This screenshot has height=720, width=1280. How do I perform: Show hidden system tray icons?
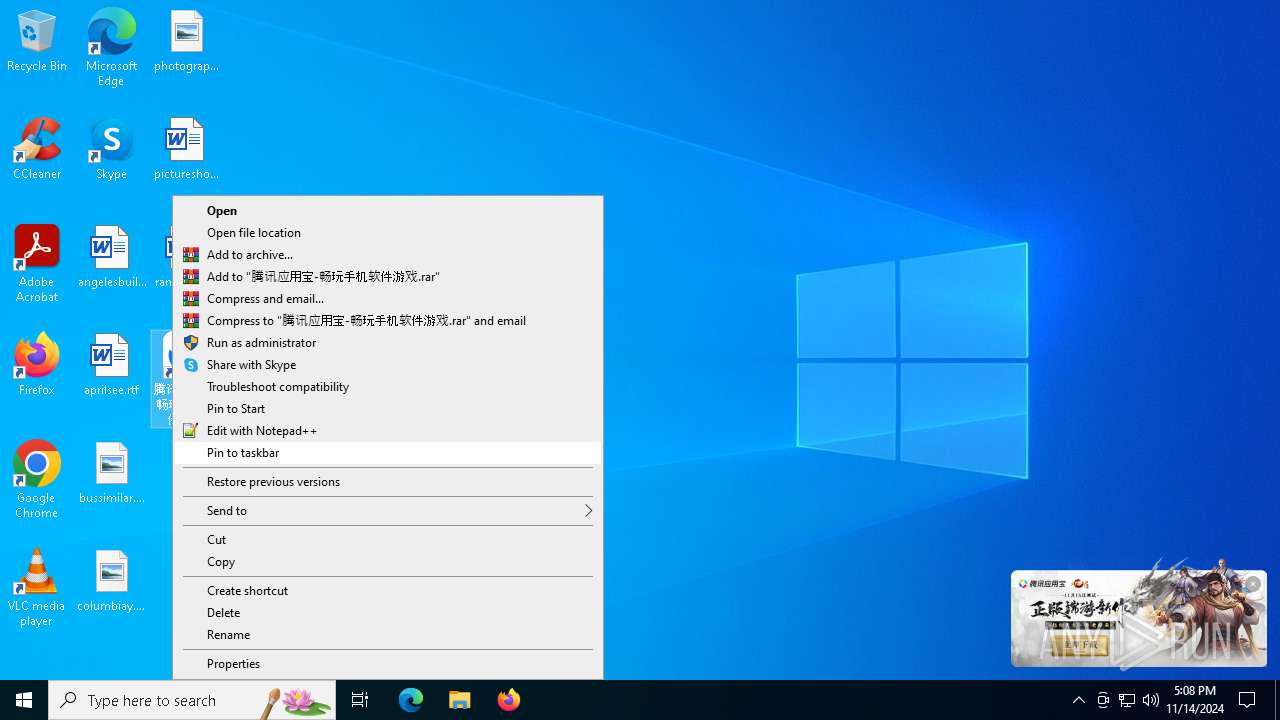1078,700
